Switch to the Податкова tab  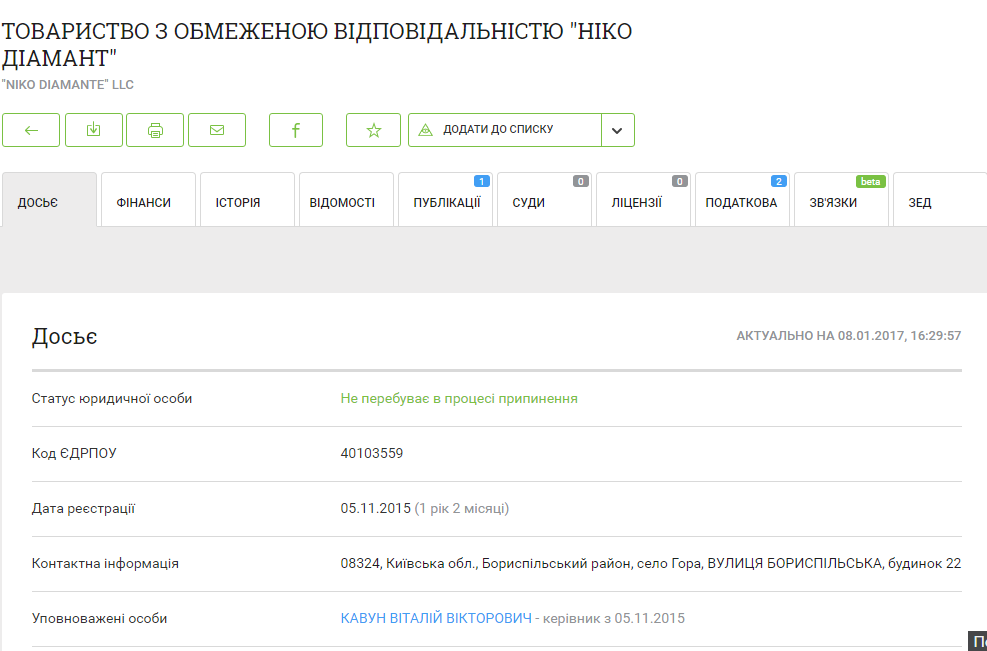[x=741, y=202]
